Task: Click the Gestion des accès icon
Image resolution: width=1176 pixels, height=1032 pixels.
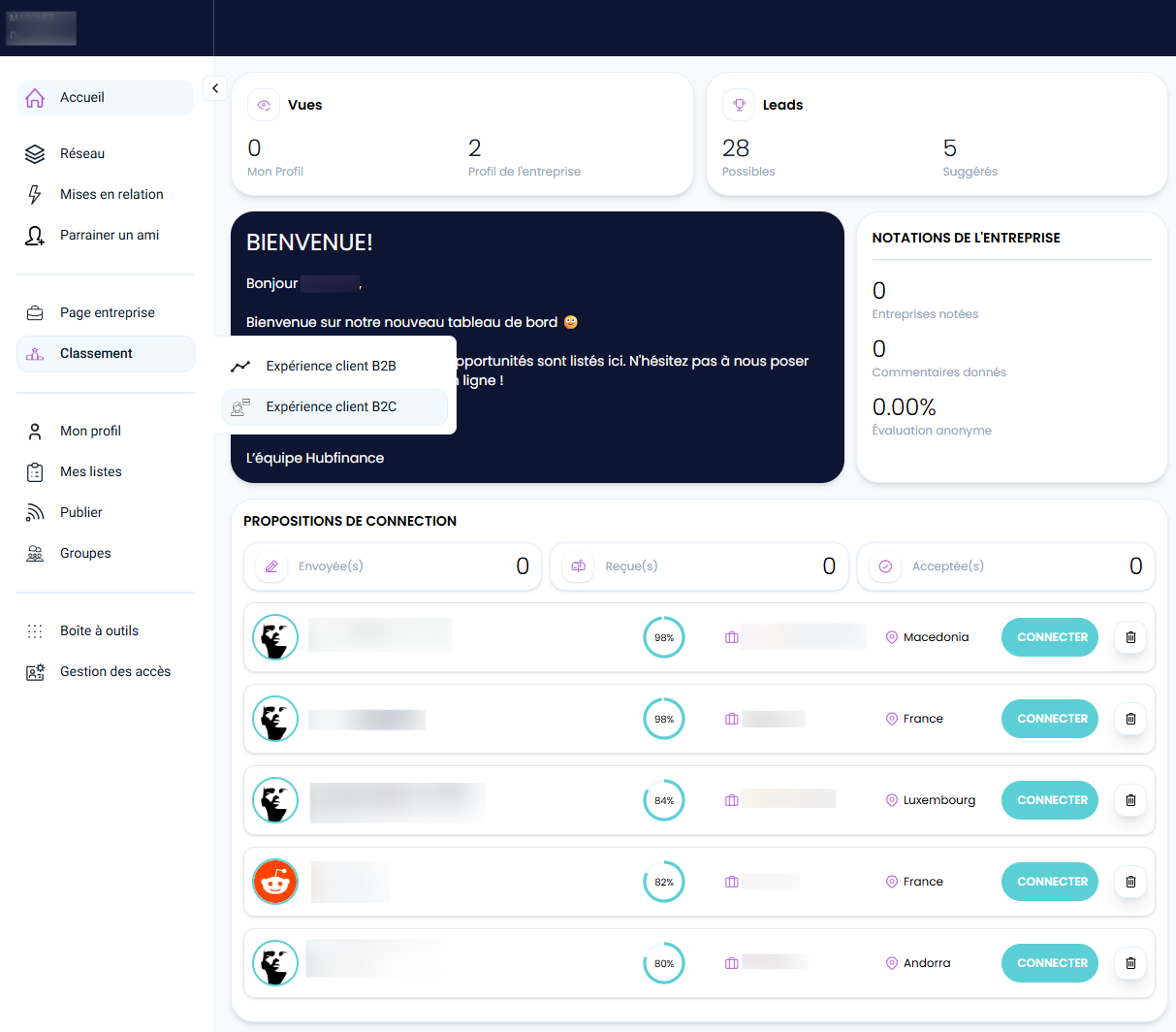Action: pyautogui.click(x=35, y=672)
